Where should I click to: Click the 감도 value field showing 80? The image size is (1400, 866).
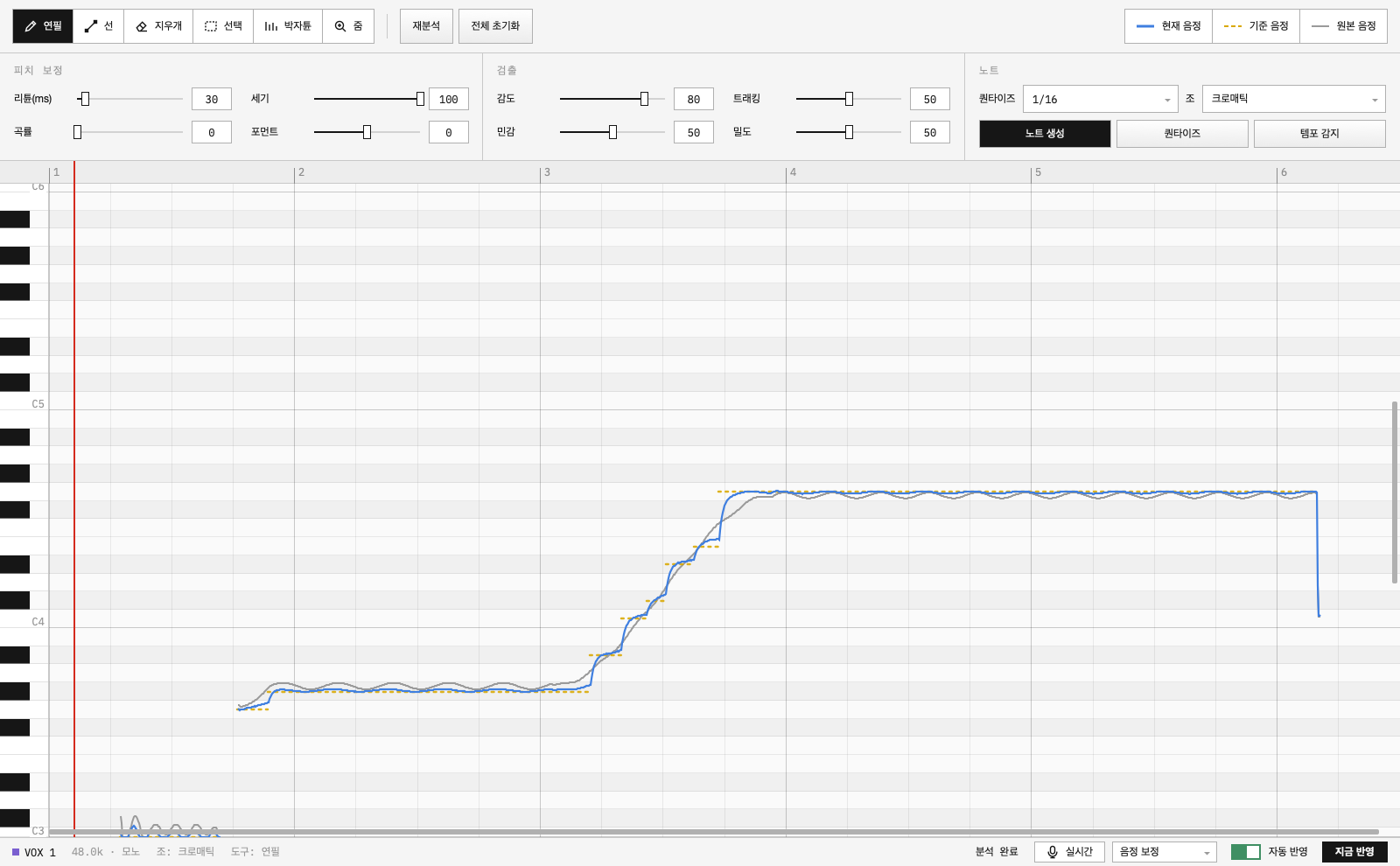[694, 99]
